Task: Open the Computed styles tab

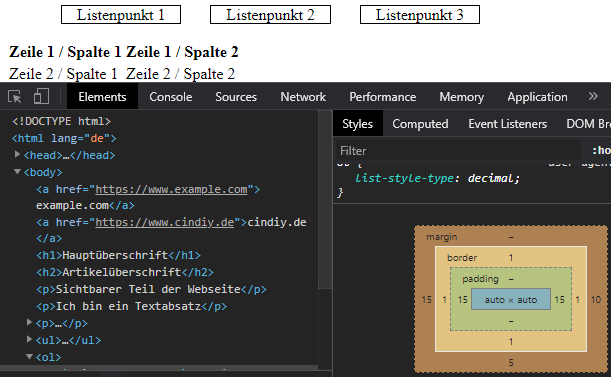Action: coord(420,124)
